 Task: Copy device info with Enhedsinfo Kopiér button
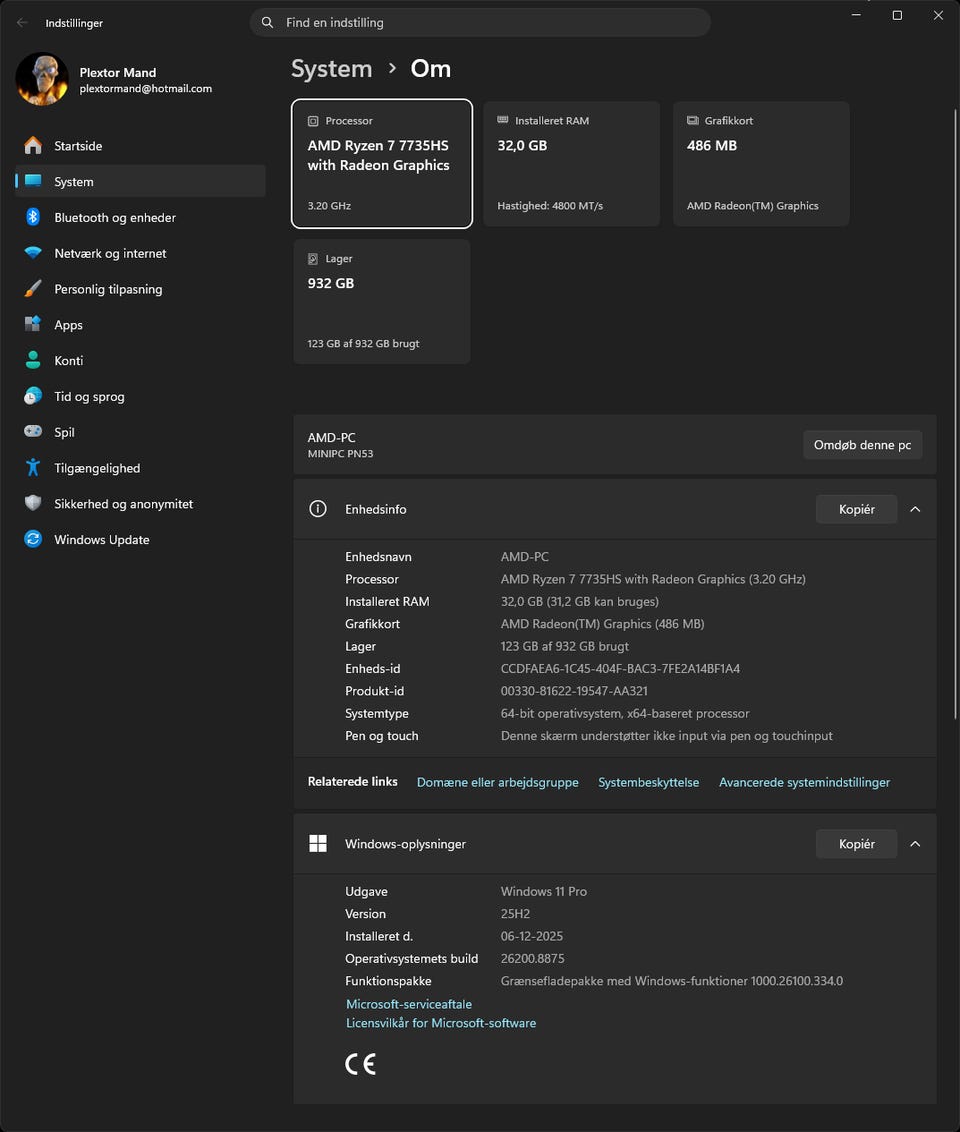(857, 509)
